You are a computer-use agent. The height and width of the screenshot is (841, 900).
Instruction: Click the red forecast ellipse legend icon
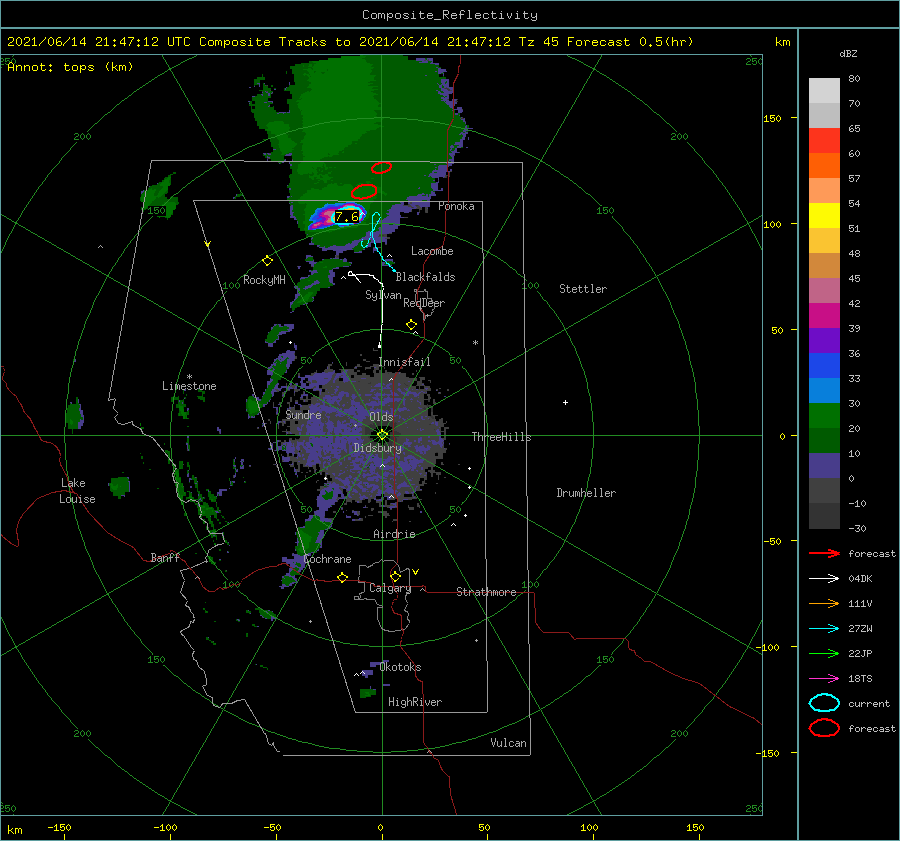point(824,728)
